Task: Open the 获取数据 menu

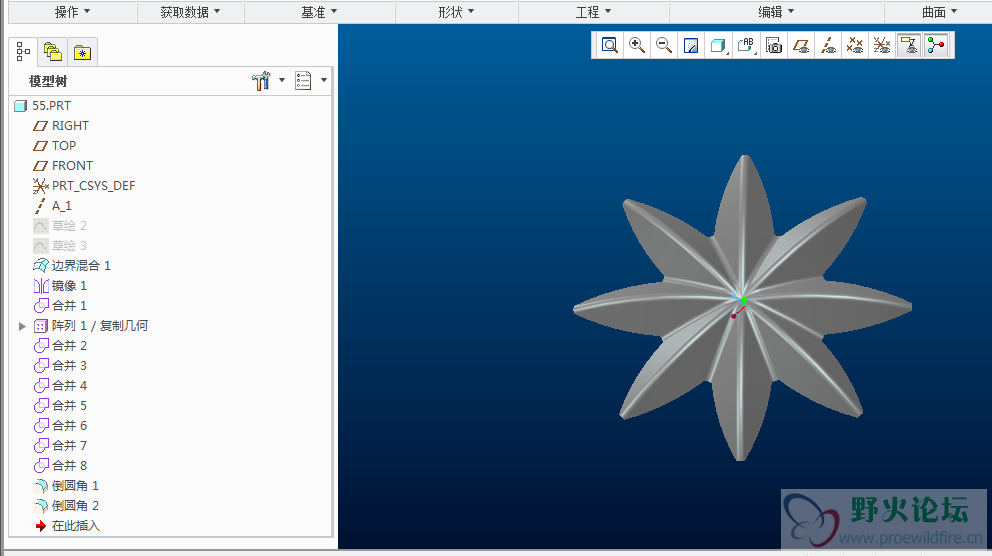Action: click(x=190, y=11)
